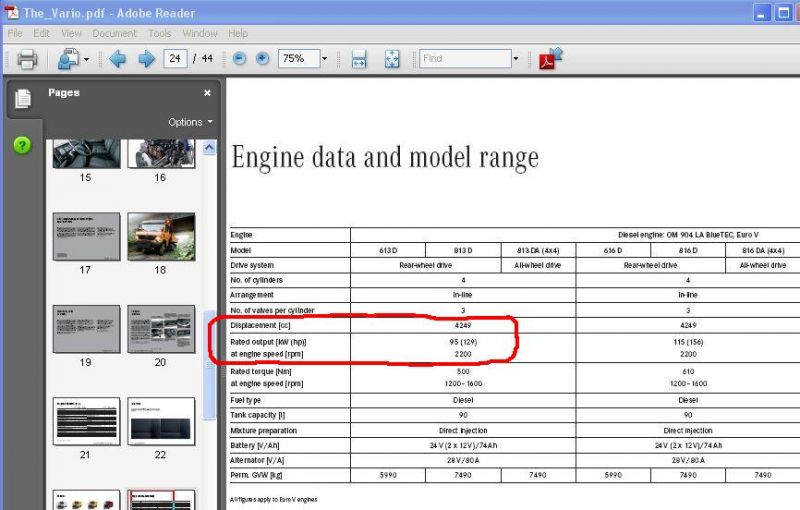
Task: Go to next page with right arrow
Action: coord(146,59)
